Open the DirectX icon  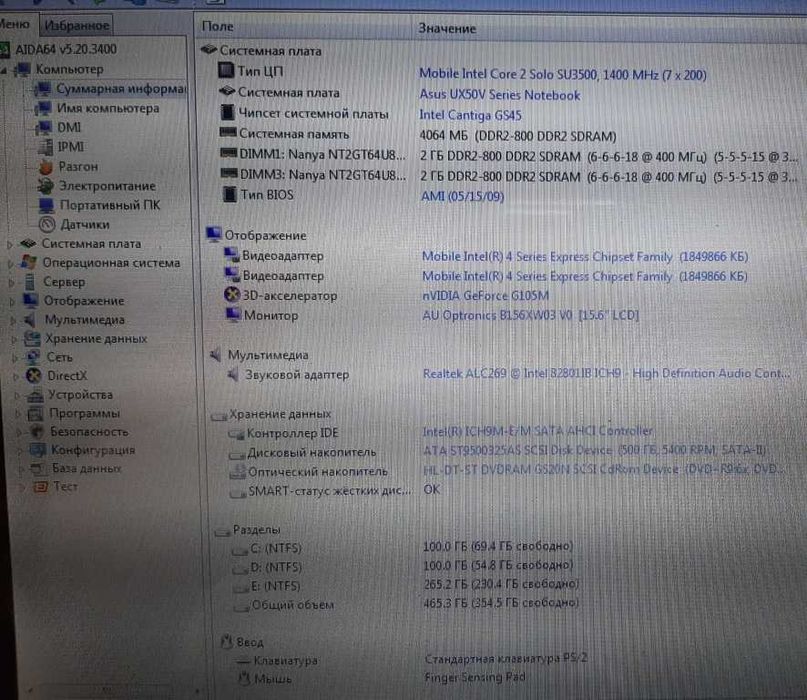click(x=34, y=376)
